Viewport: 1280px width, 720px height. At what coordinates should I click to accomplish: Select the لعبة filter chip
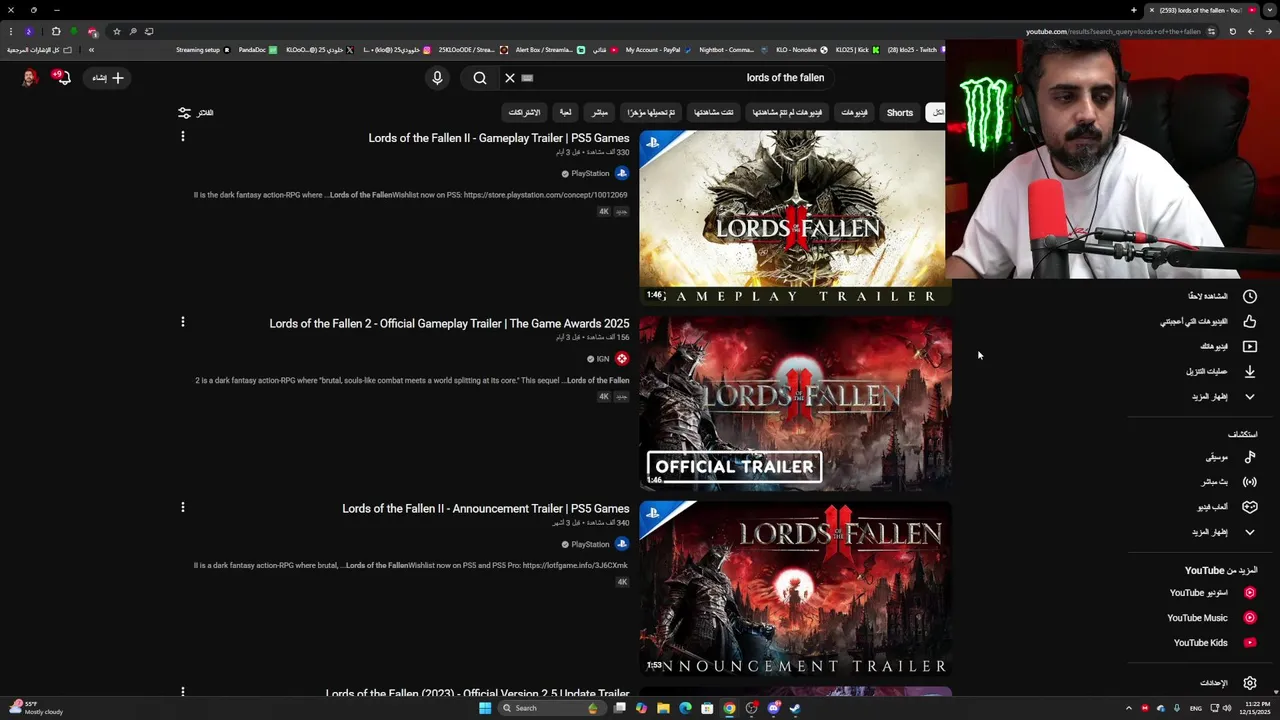tap(565, 113)
